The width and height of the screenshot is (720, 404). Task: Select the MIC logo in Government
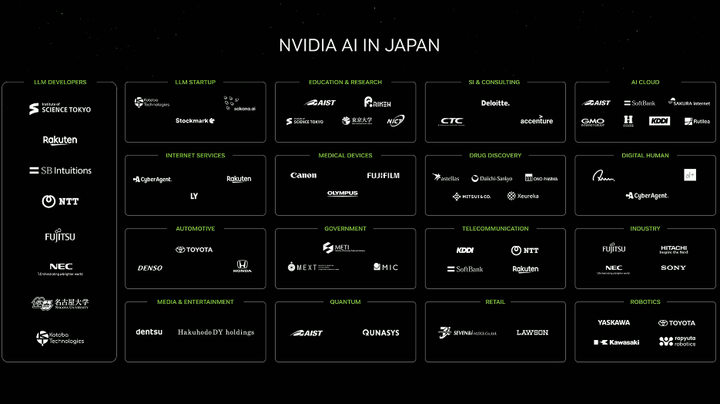coord(386,267)
